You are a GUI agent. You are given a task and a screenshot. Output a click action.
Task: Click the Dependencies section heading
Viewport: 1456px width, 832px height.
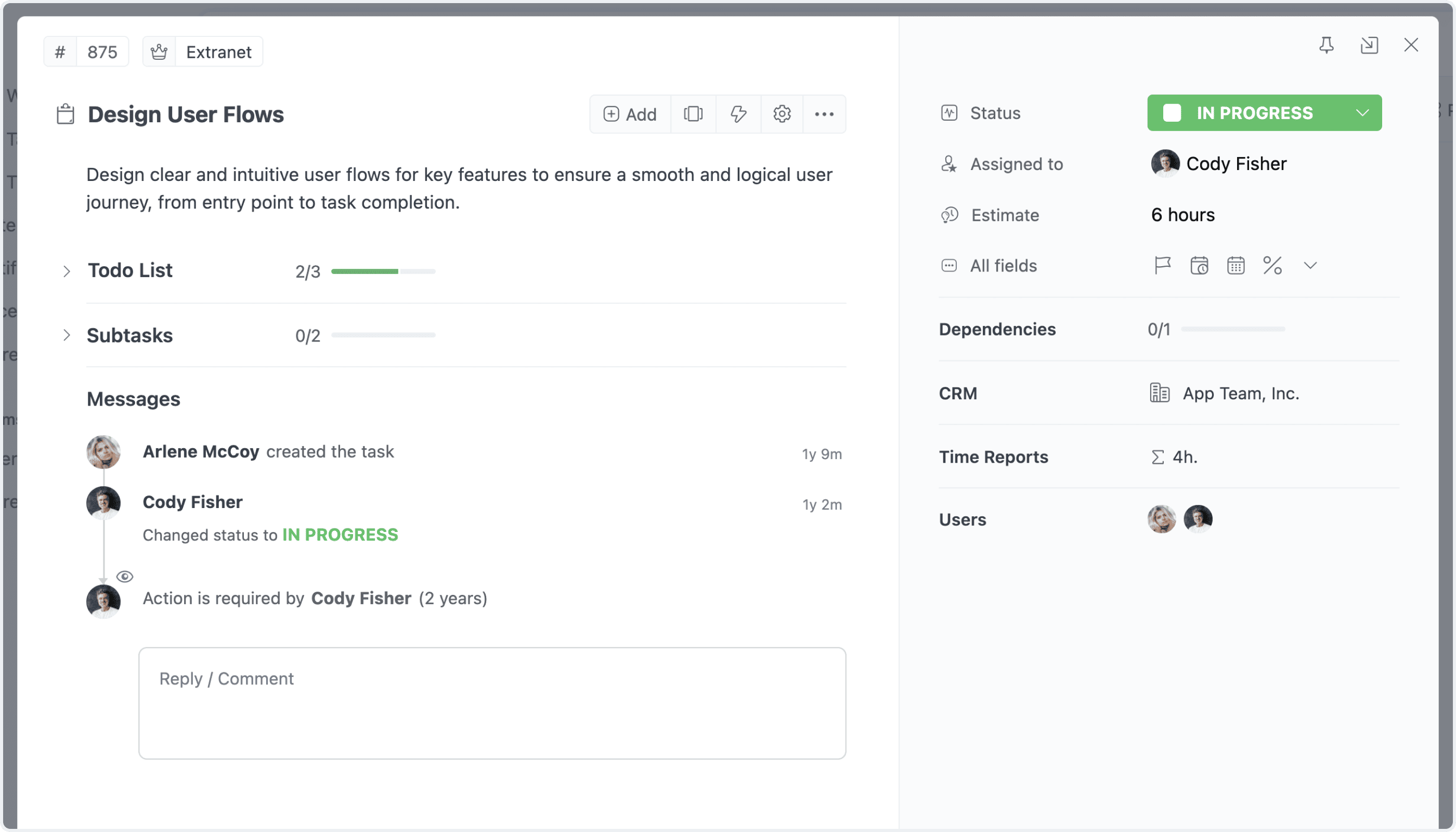[x=997, y=330]
